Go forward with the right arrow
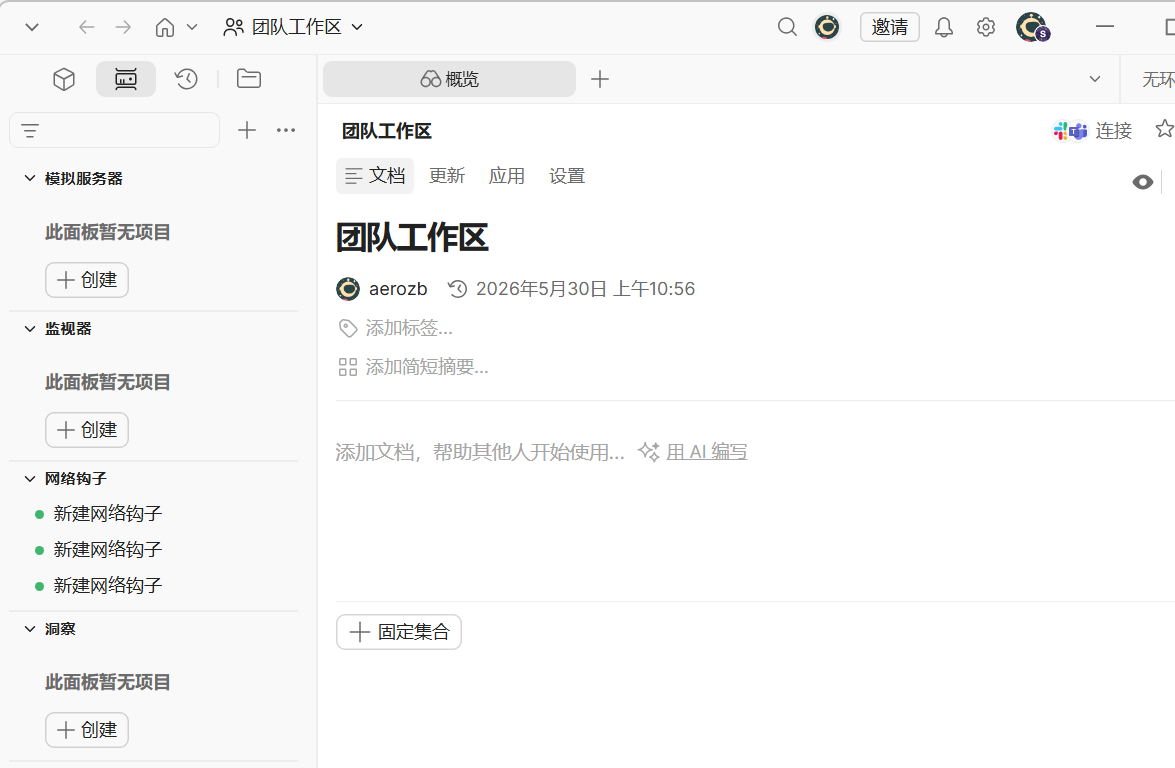The image size is (1175, 768). click(123, 27)
